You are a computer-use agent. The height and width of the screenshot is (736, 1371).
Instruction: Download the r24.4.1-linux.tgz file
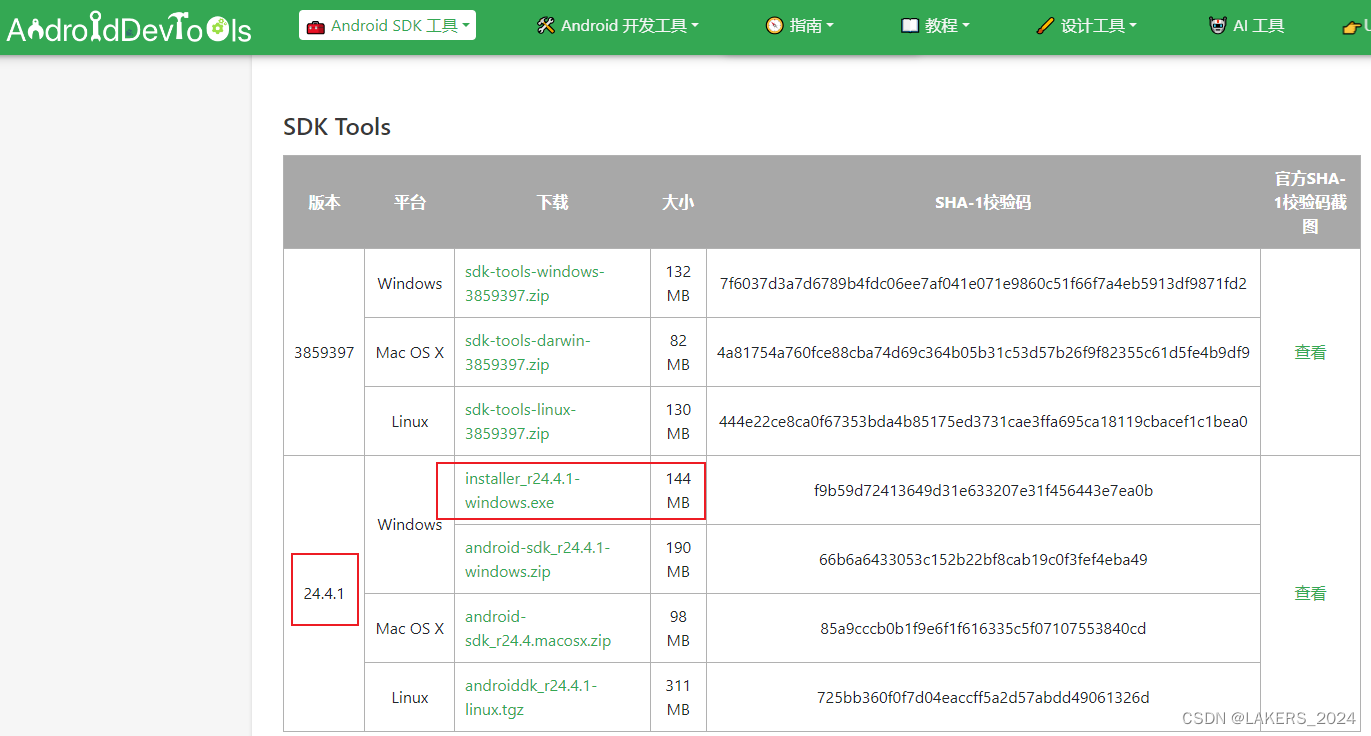point(531,698)
